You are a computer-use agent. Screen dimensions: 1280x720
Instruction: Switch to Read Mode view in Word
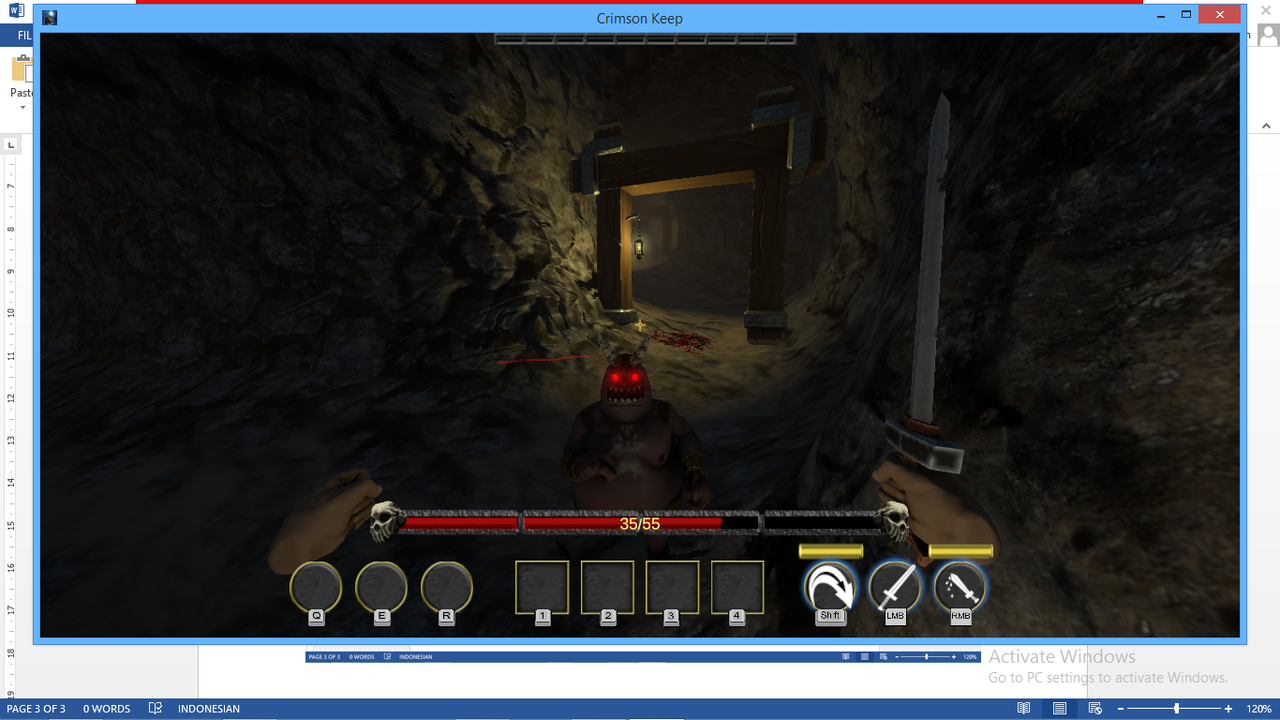tap(1023, 709)
